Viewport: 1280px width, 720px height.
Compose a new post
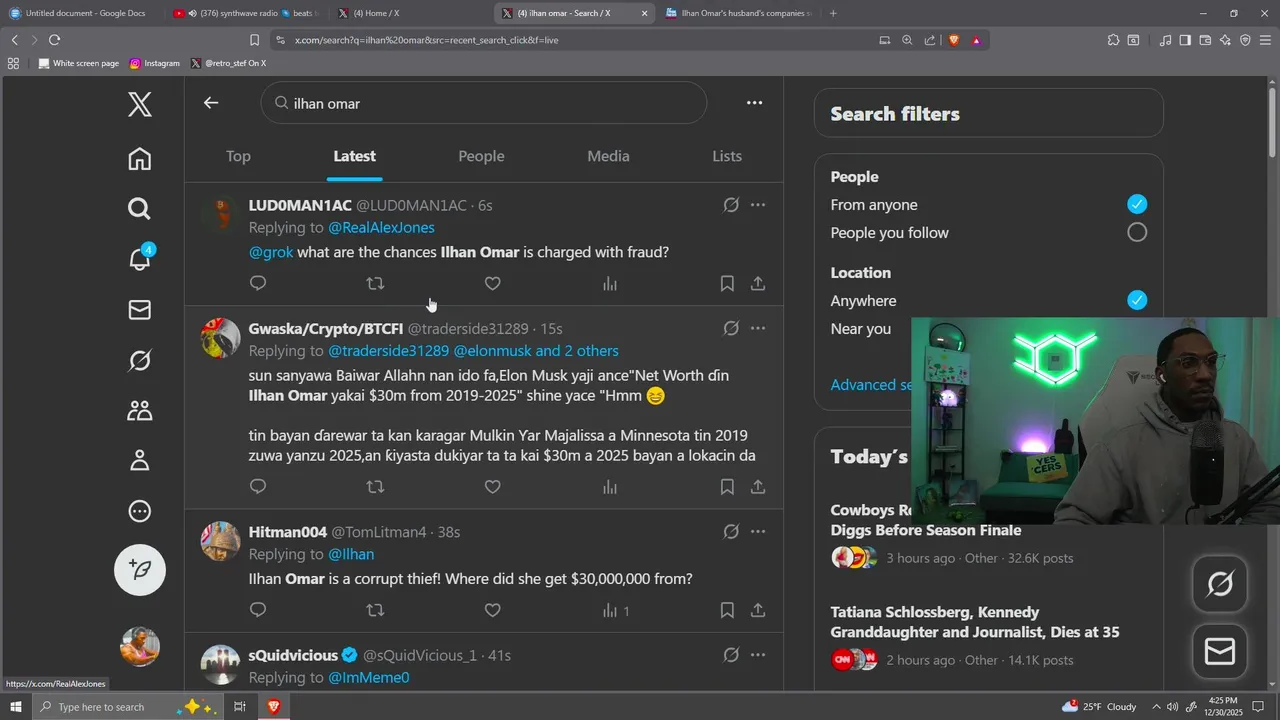(140, 569)
